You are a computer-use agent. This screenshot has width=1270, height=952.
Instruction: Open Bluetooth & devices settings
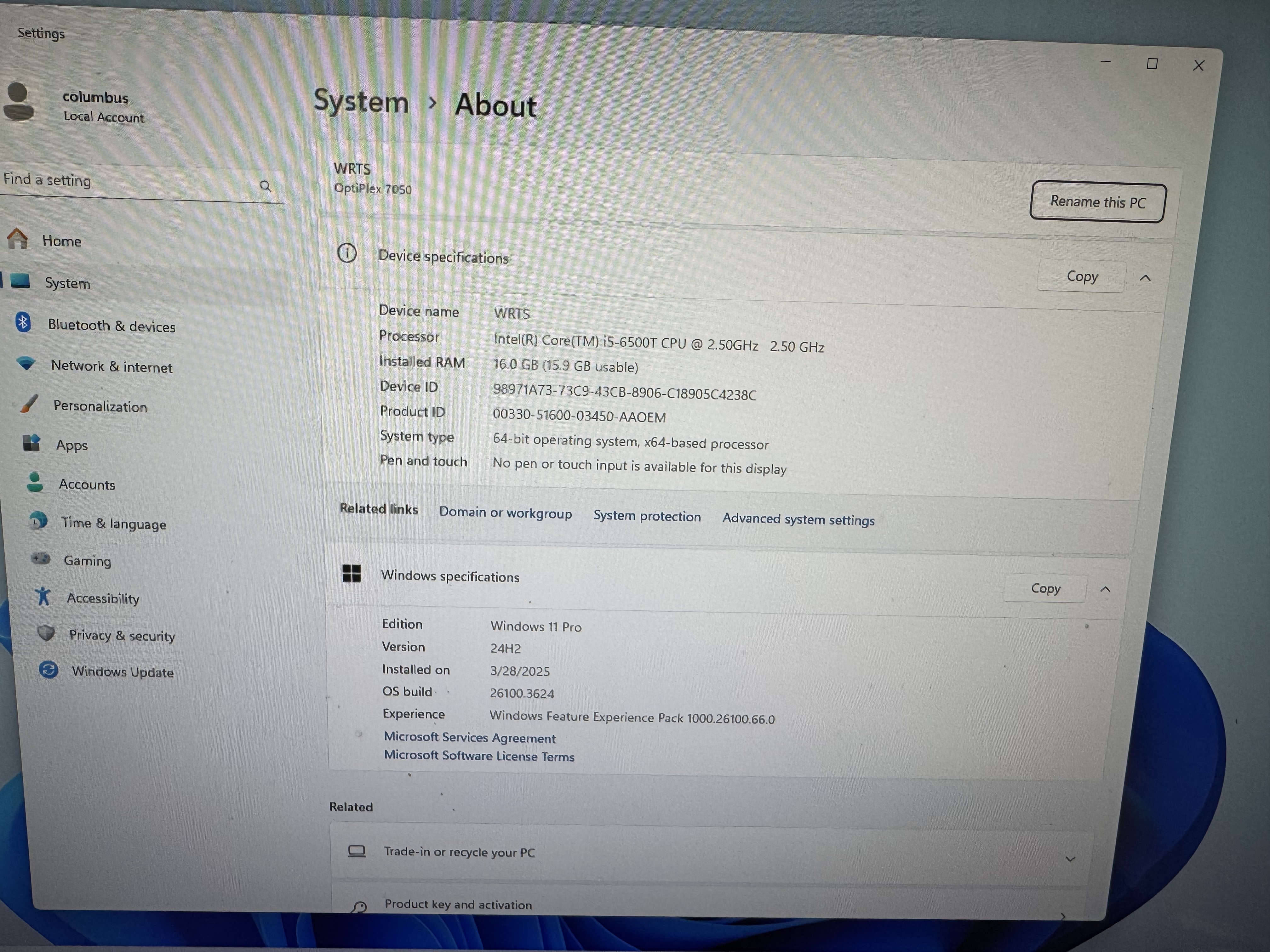coord(112,326)
